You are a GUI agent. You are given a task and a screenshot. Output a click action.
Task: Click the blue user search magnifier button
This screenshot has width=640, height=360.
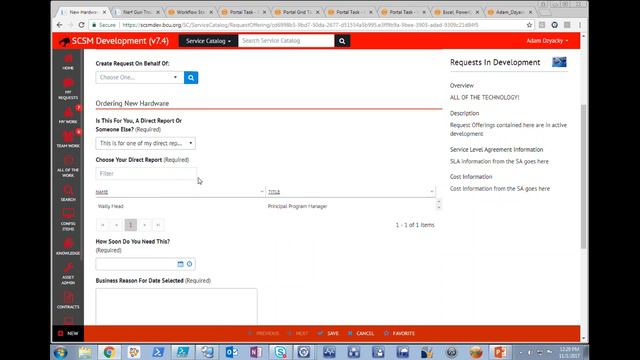point(191,78)
